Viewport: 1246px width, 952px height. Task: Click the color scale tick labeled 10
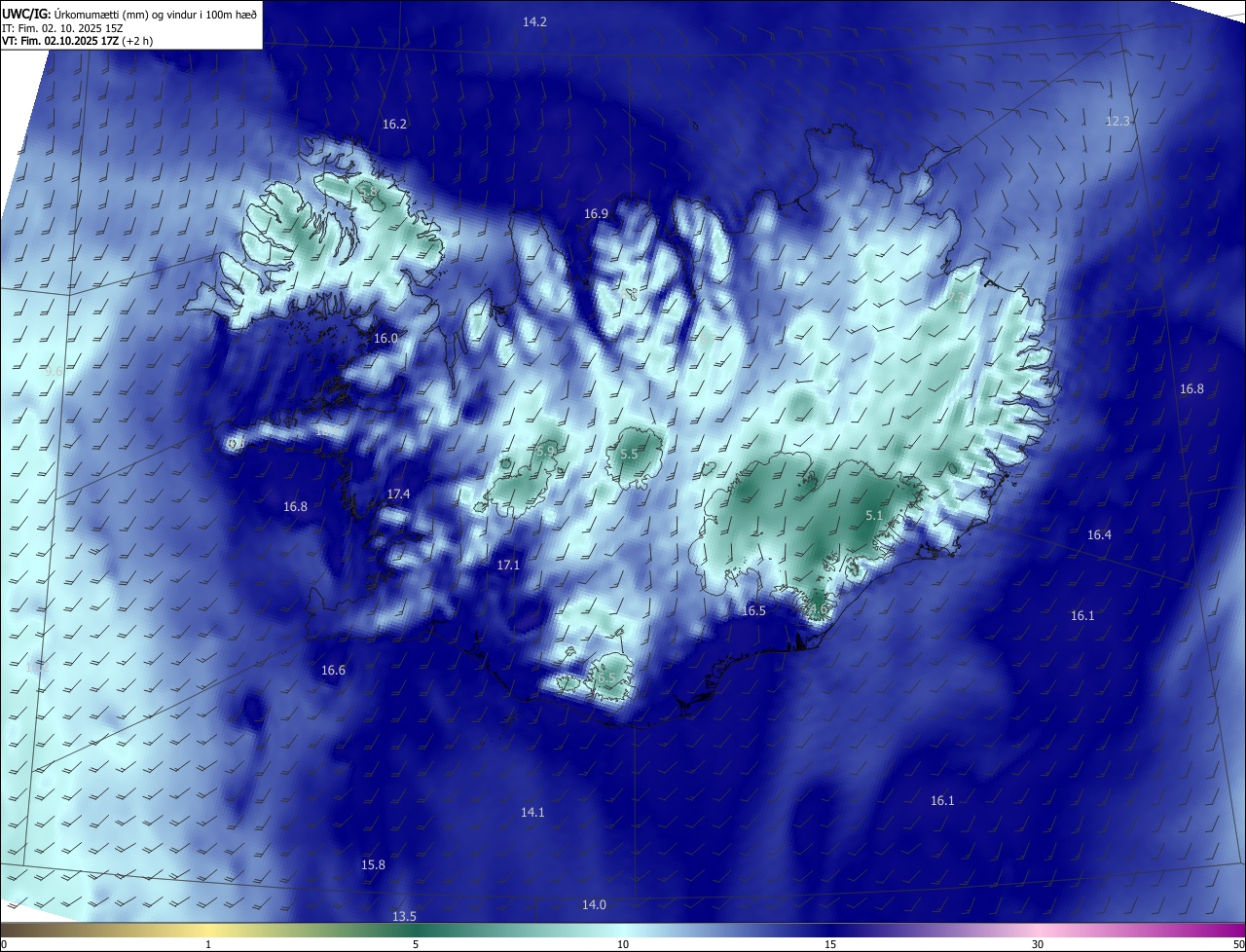tap(623, 944)
